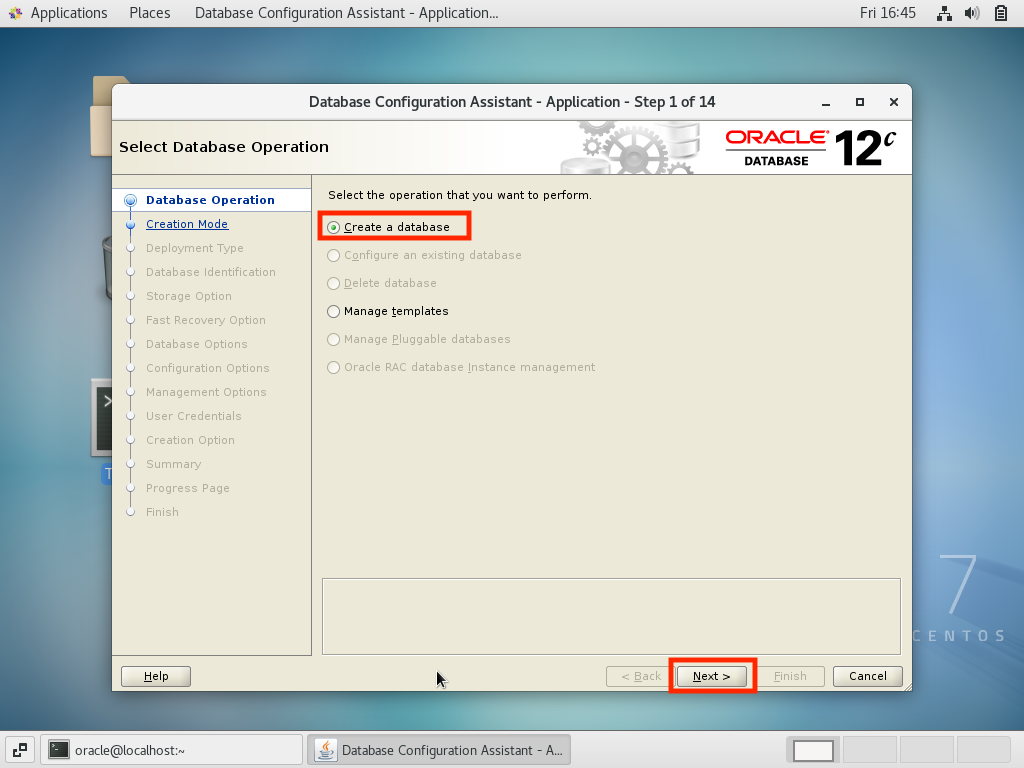Click the Management Options step label
This screenshot has width=1024, height=768.
[206, 392]
